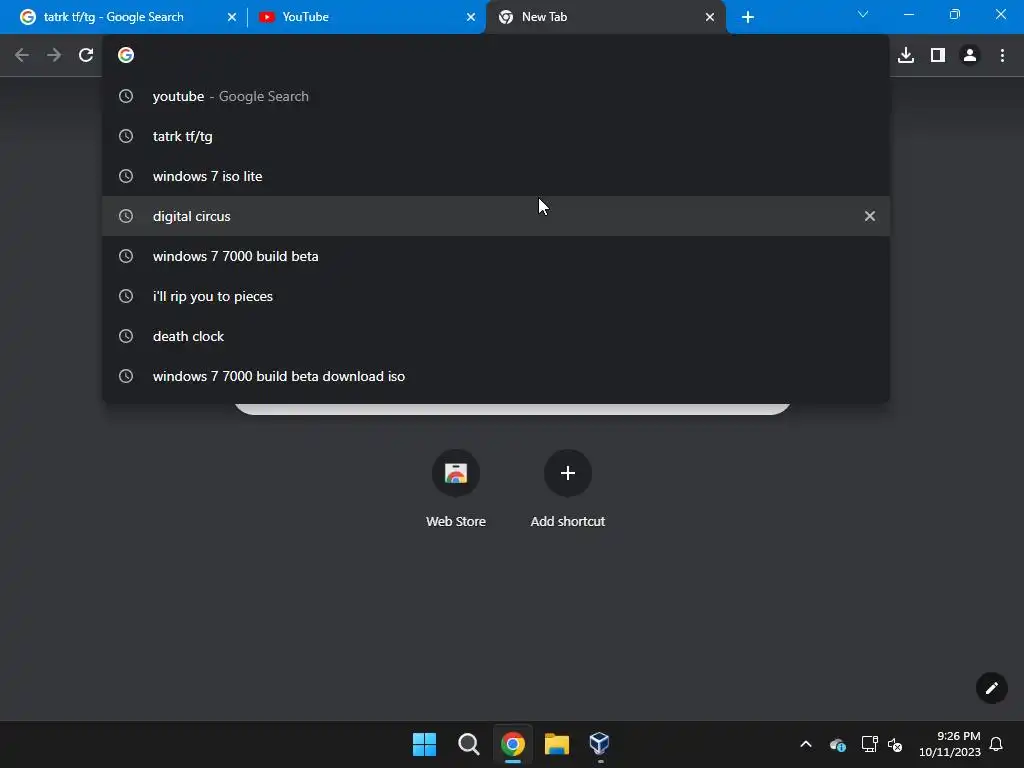Choose the digital circus suggestion
This screenshot has width=1024, height=768.
point(496,216)
